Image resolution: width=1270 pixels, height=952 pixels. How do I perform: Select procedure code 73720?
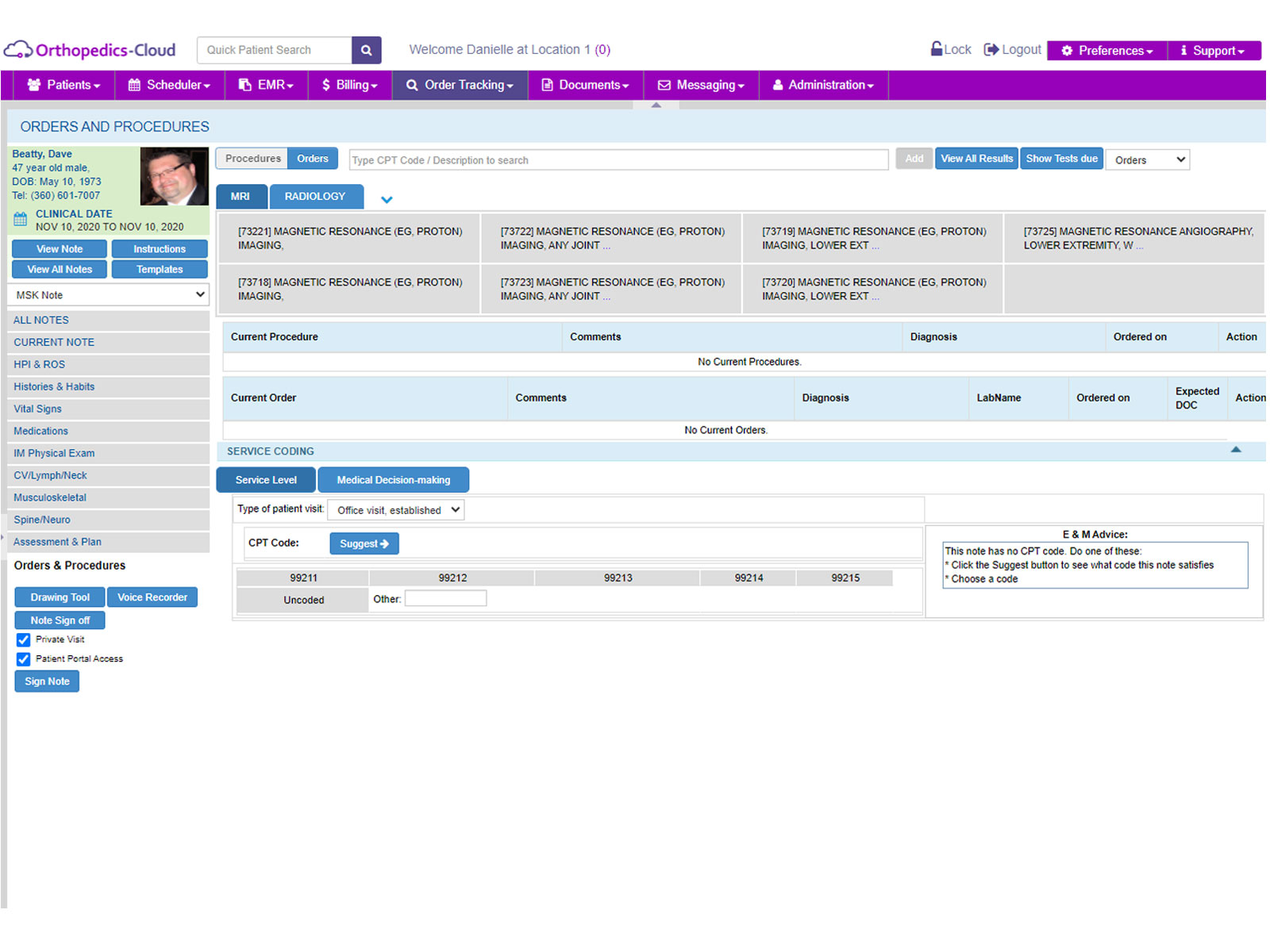point(873,289)
